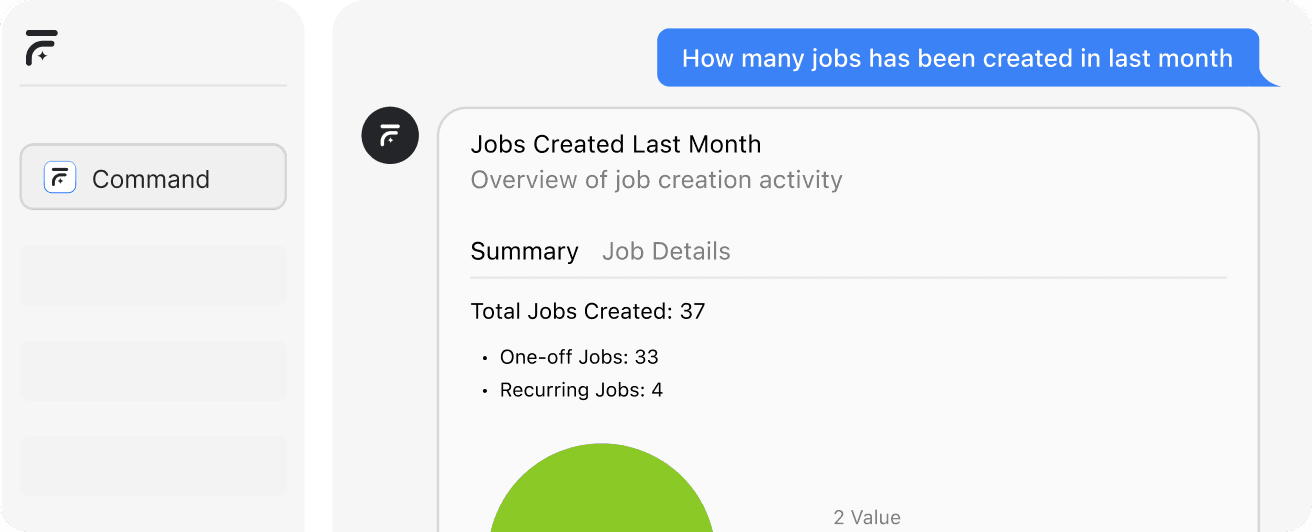
Task: Select the second empty sidebar placeholder
Action: tap(153, 370)
